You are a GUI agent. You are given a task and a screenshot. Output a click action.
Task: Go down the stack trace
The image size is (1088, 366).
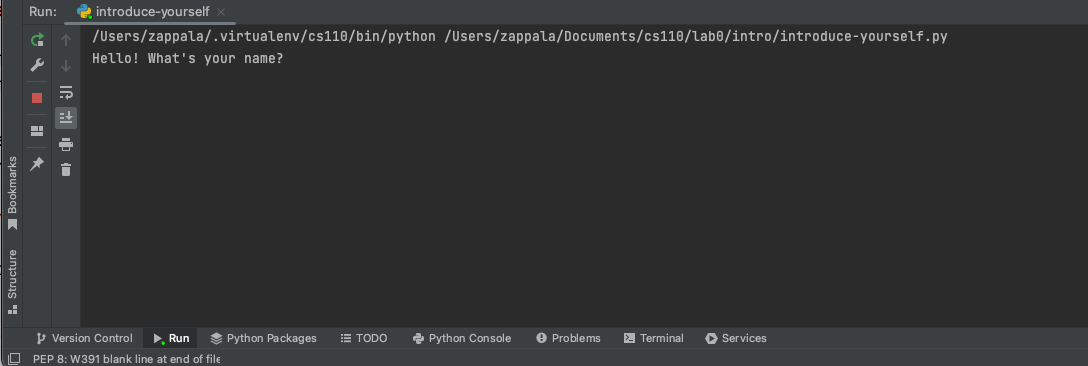tap(66, 66)
